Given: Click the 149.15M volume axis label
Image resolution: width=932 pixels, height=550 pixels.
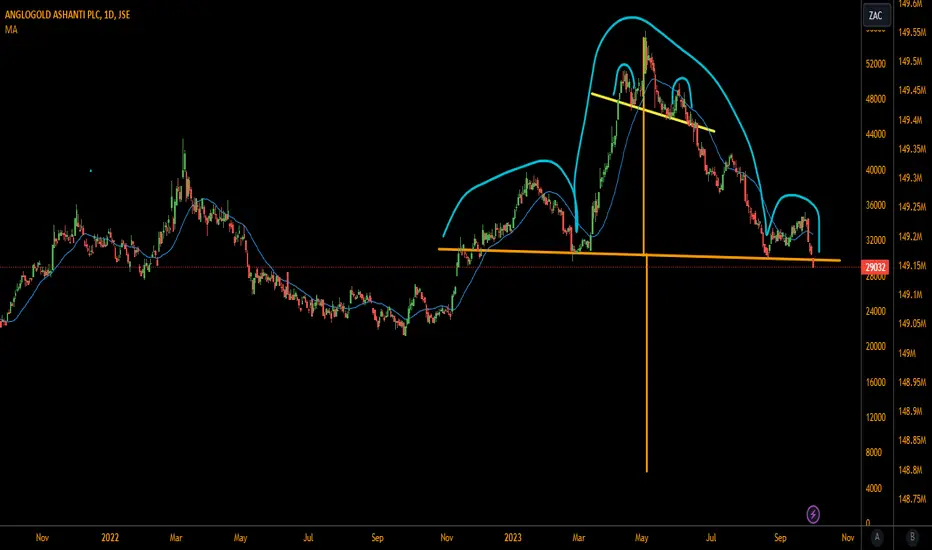Looking at the screenshot, I should pyautogui.click(x=912, y=266).
